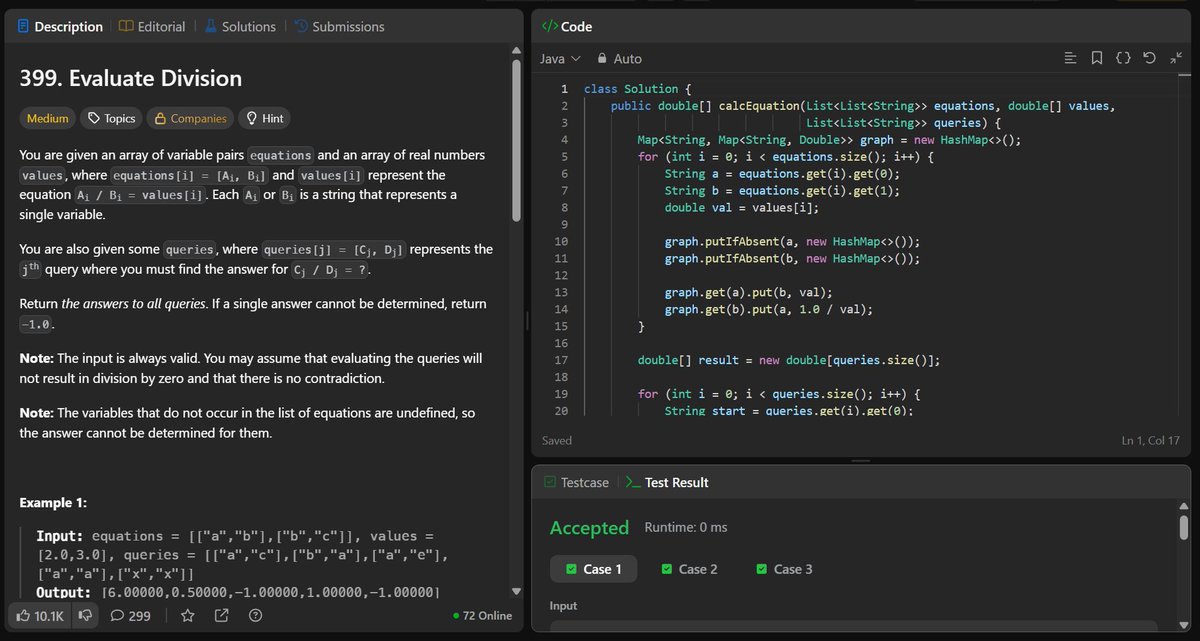
Task: Exit fullscreen editor with shrink arrows icon
Action: pyautogui.click(x=1175, y=59)
